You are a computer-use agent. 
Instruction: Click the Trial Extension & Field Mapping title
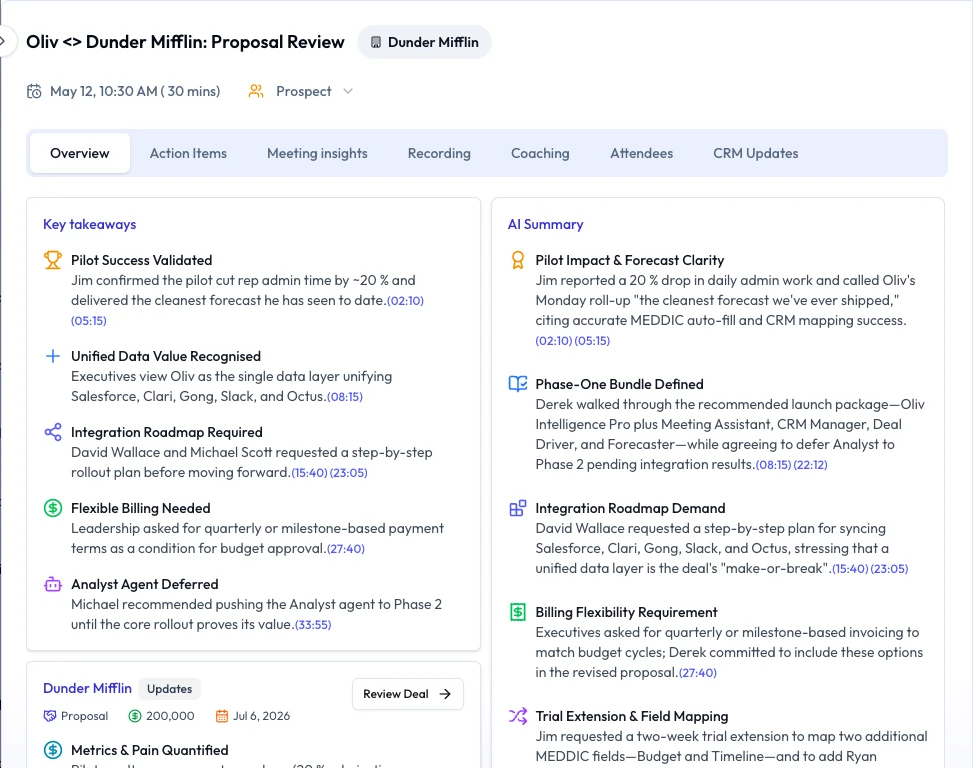coord(632,717)
